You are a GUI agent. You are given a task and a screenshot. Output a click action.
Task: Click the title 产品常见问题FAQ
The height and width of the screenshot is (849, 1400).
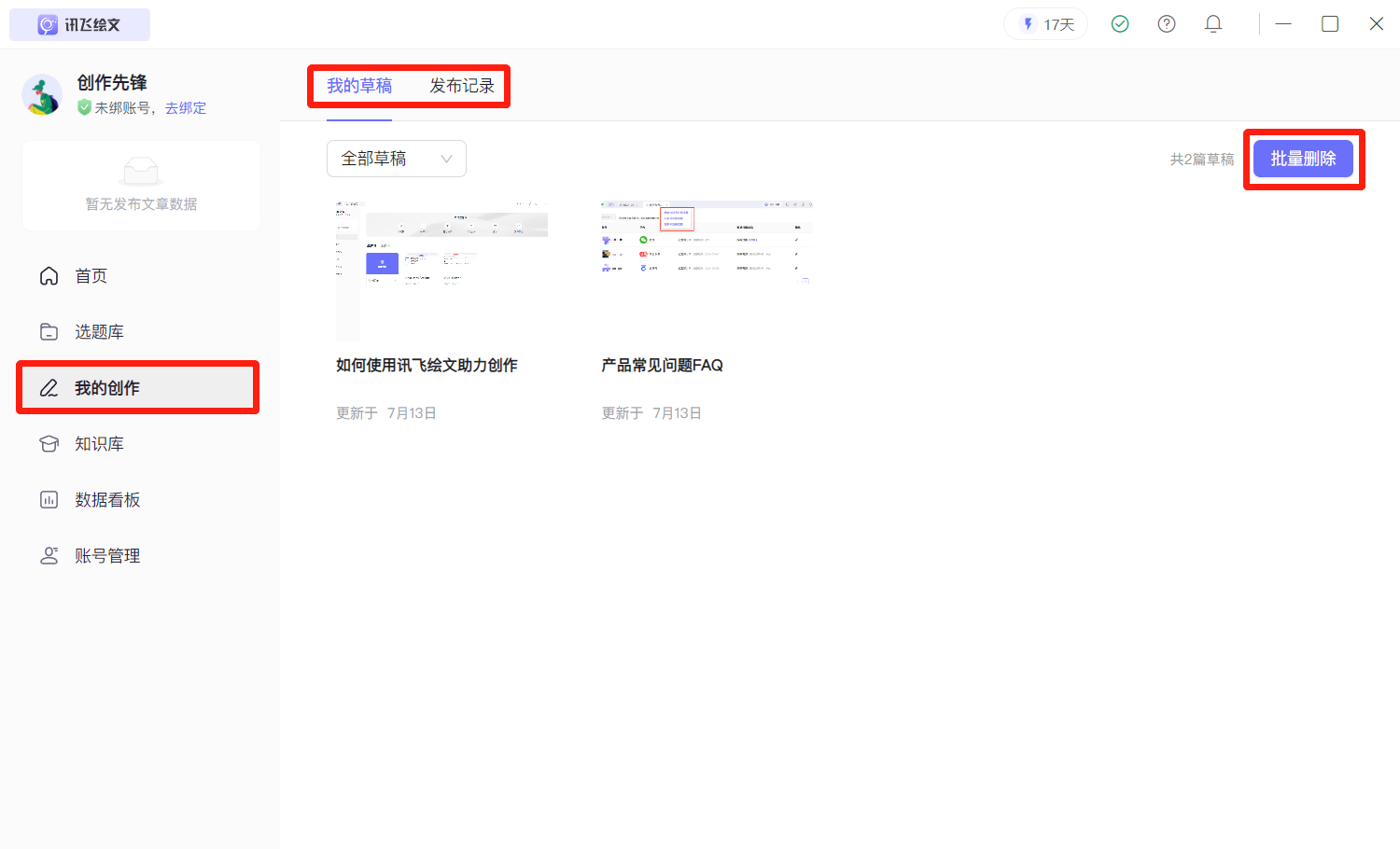662,365
